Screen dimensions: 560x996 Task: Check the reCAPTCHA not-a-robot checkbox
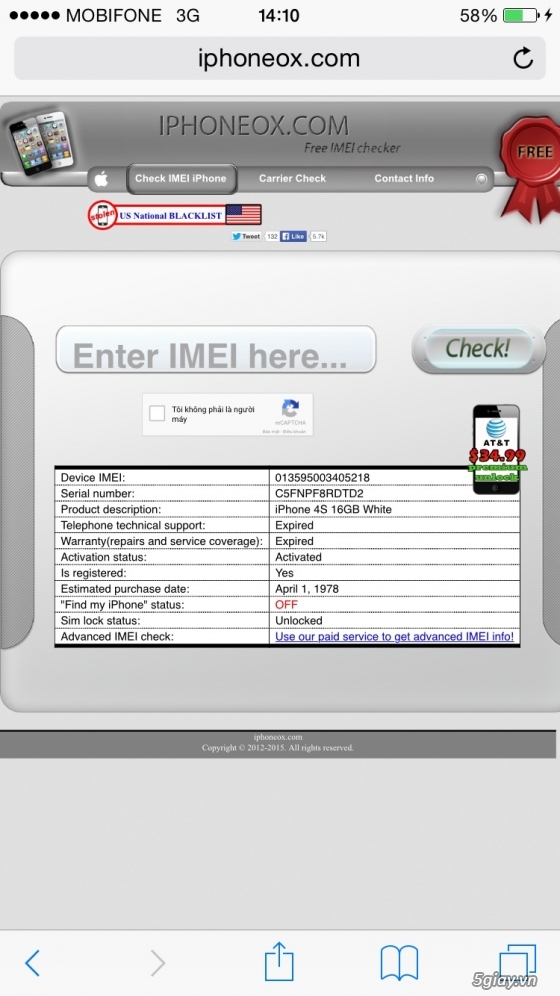pos(157,414)
